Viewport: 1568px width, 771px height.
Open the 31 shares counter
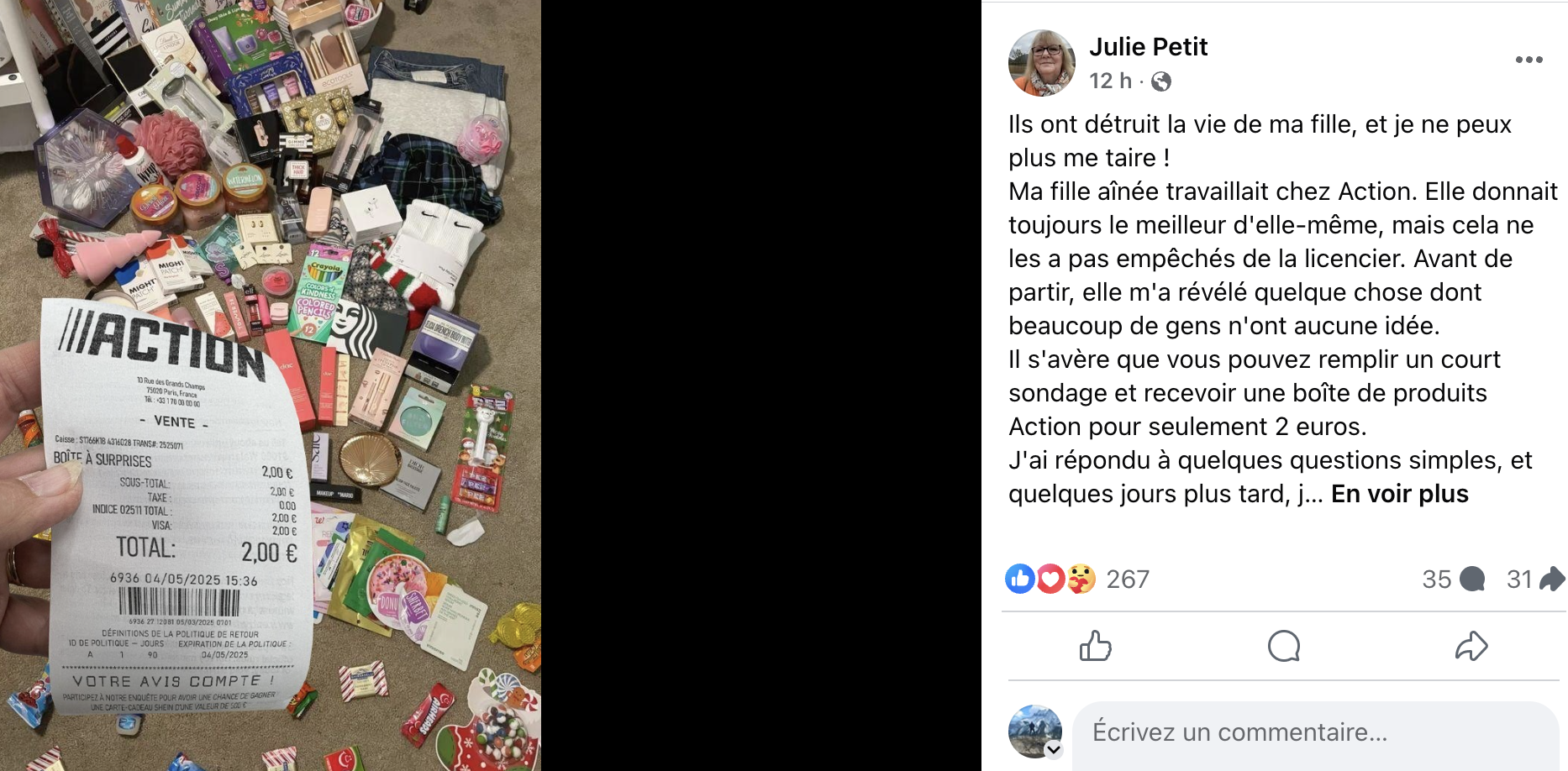1535,579
